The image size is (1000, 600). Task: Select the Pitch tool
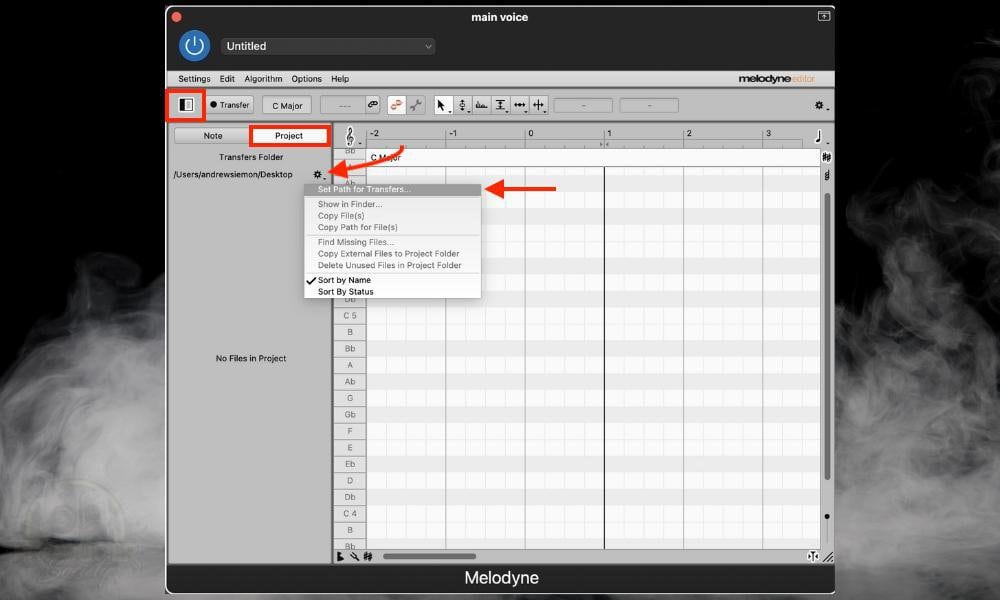(462, 105)
